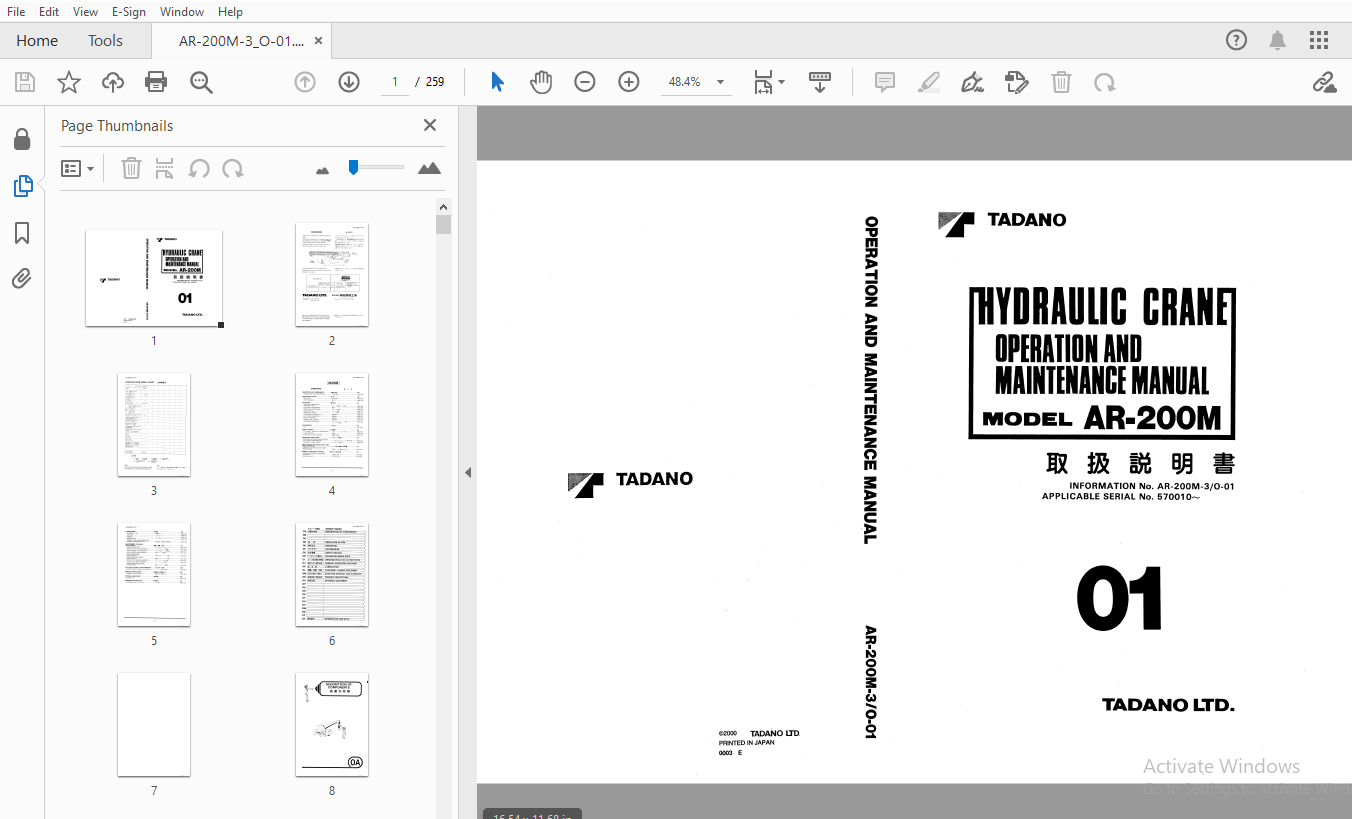Click the scrolling mode keyboard icon
Image resolution: width=1352 pixels, height=819 pixels.
point(820,82)
